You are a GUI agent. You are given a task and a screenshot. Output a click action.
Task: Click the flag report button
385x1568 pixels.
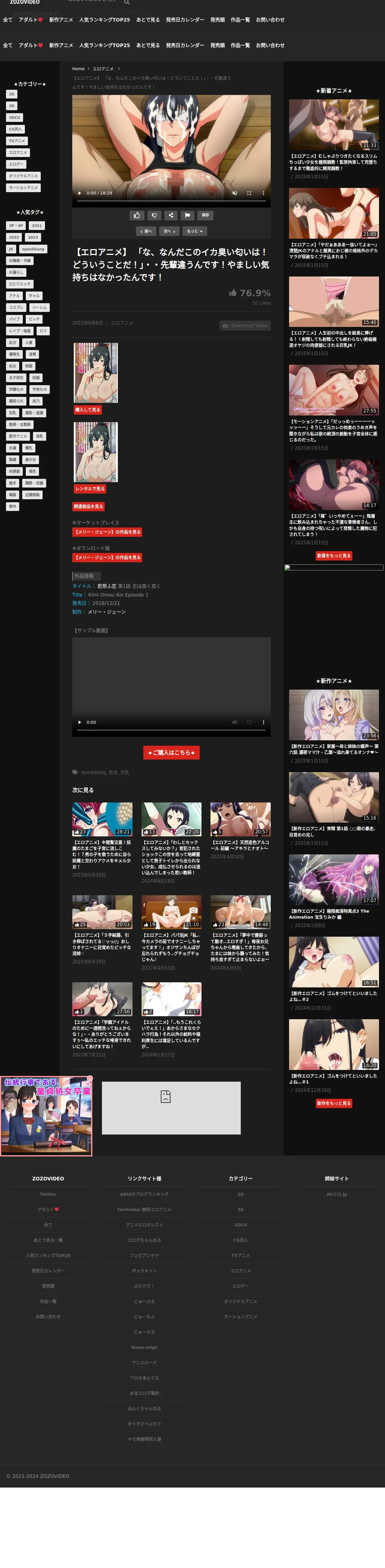187,215
